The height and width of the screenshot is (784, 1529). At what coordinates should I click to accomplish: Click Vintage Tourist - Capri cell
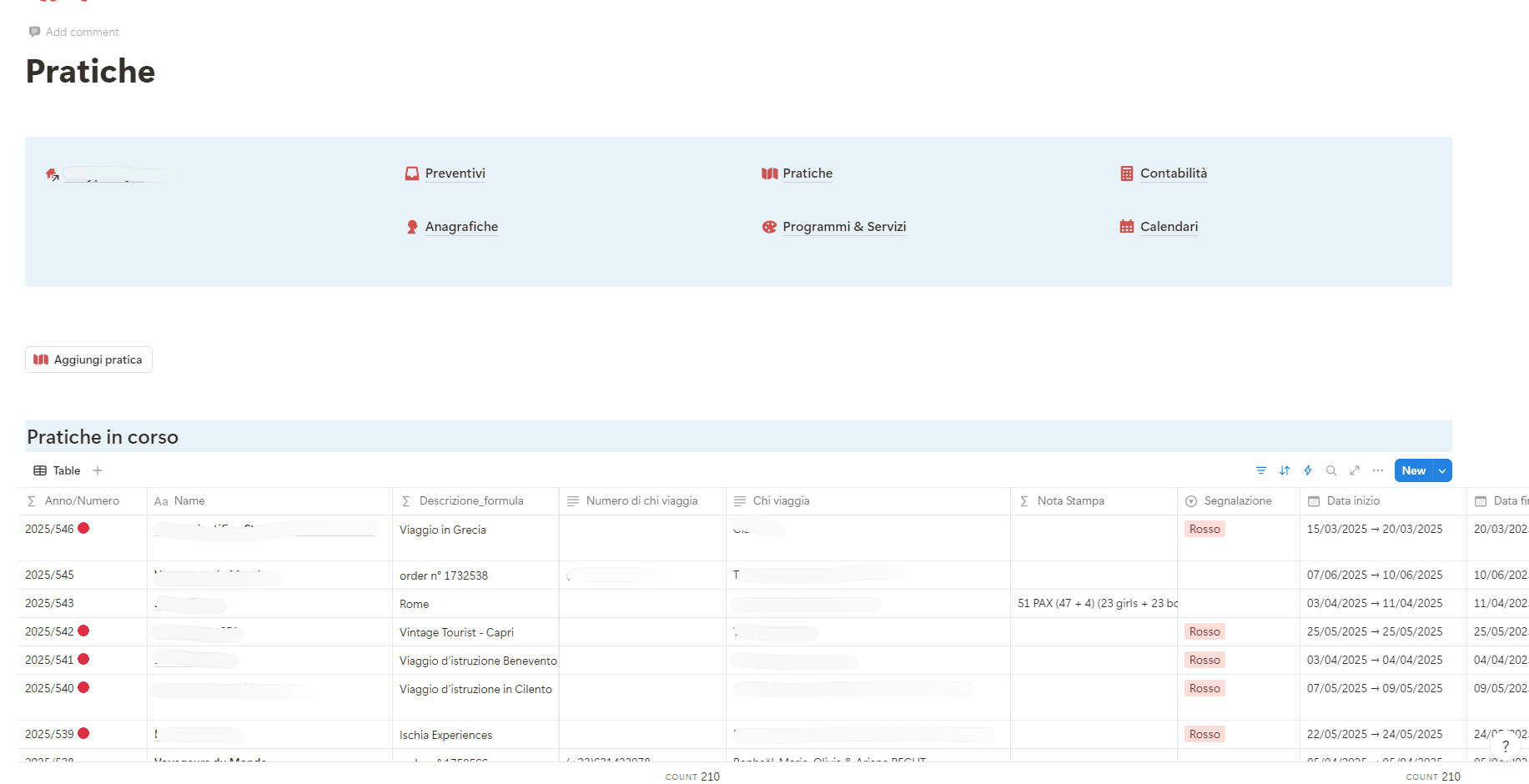pyautogui.click(x=475, y=632)
